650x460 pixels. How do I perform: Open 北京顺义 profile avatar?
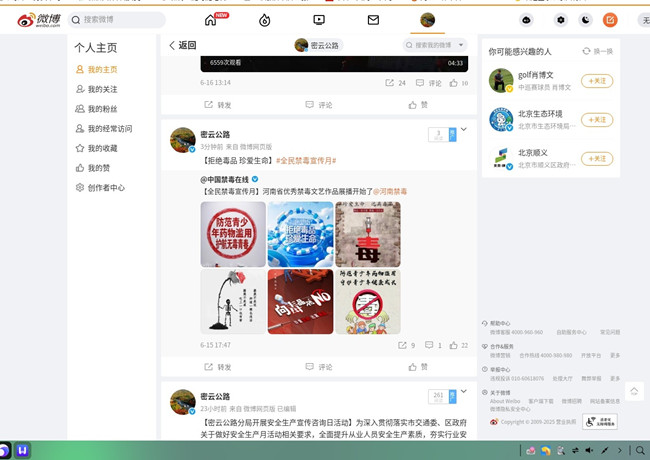(501, 158)
